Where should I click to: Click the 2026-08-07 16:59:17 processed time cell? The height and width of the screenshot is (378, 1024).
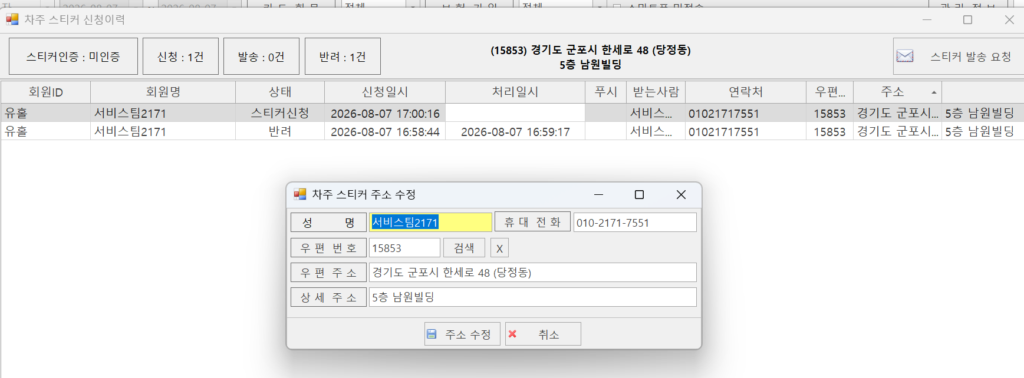(x=515, y=131)
